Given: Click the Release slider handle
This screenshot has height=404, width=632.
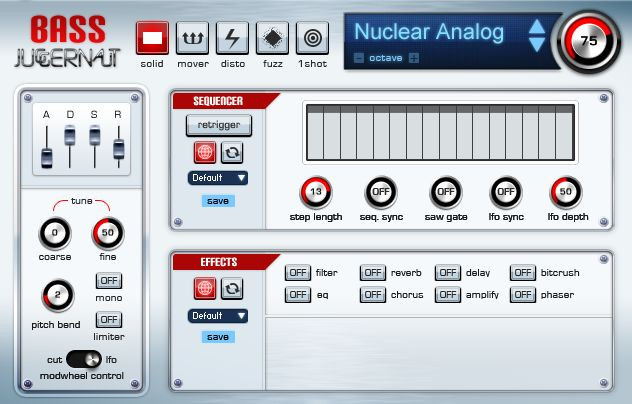Looking at the screenshot, I should 118,149.
